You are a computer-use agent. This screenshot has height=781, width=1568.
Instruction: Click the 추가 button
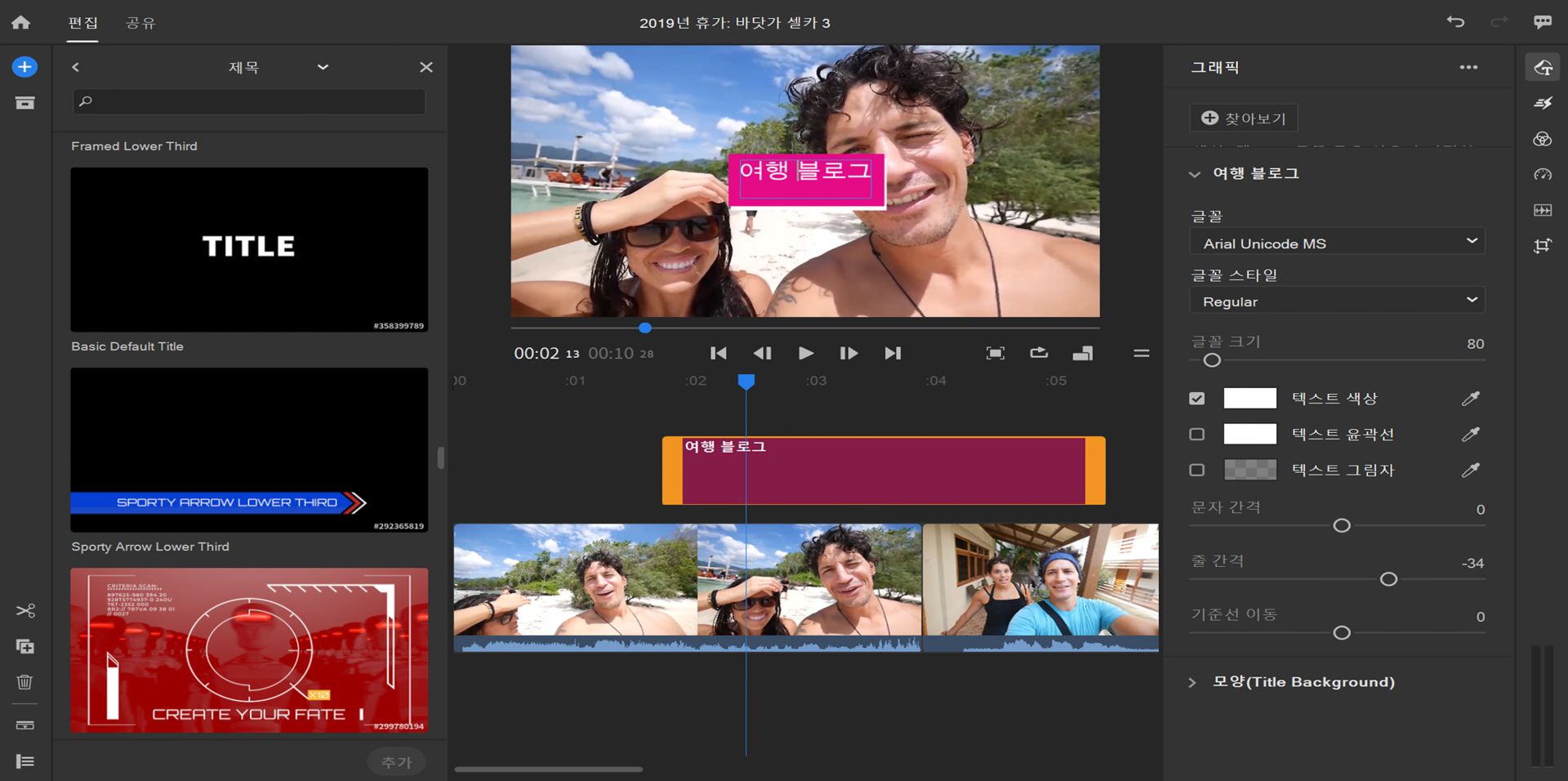396,762
